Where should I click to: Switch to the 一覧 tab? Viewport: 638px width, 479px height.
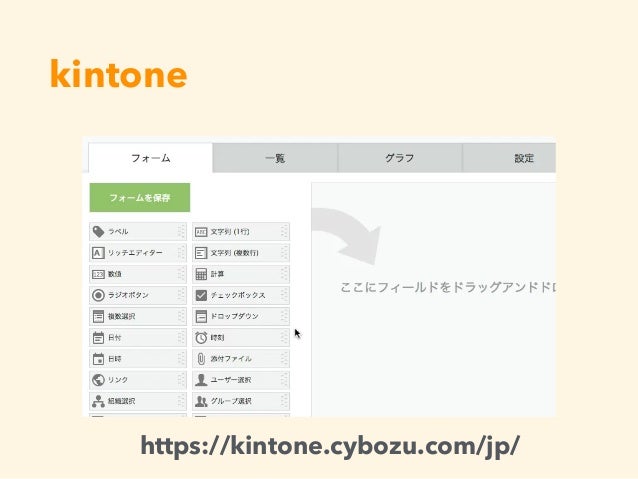click(275, 158)
